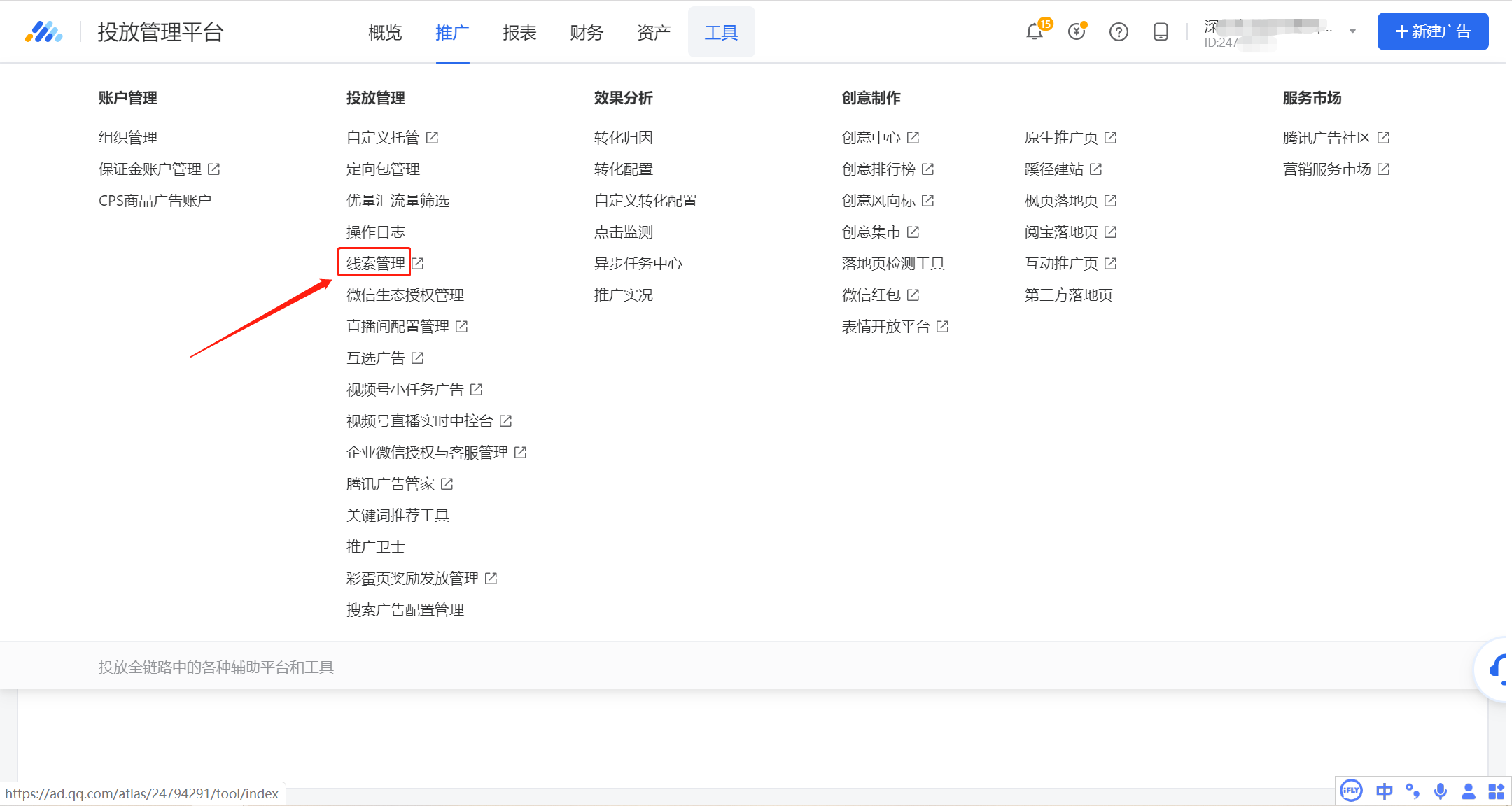1512x806 pixels.
Task: Open 推广卫士 link
Action: pyautogui.click(x=376, y=547)
